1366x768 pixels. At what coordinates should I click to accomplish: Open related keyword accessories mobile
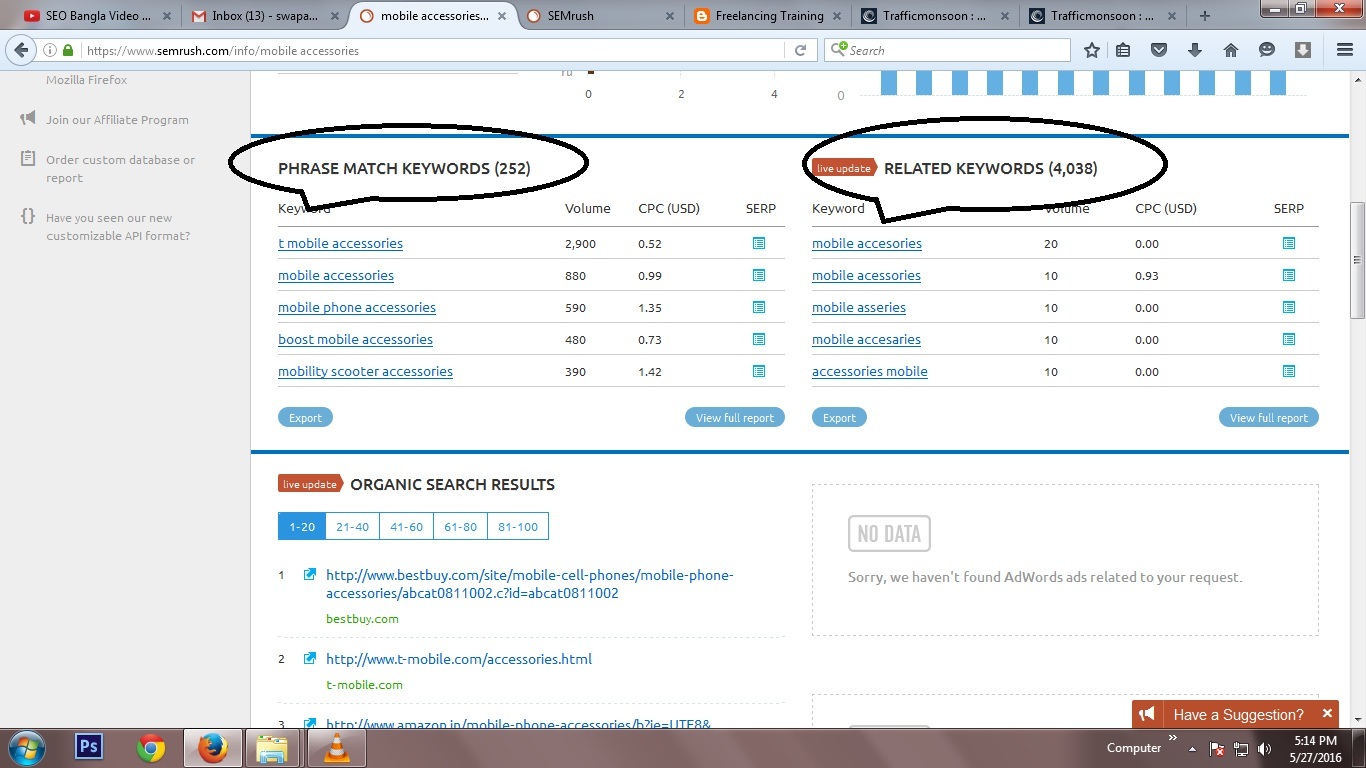tap(870, 371)
